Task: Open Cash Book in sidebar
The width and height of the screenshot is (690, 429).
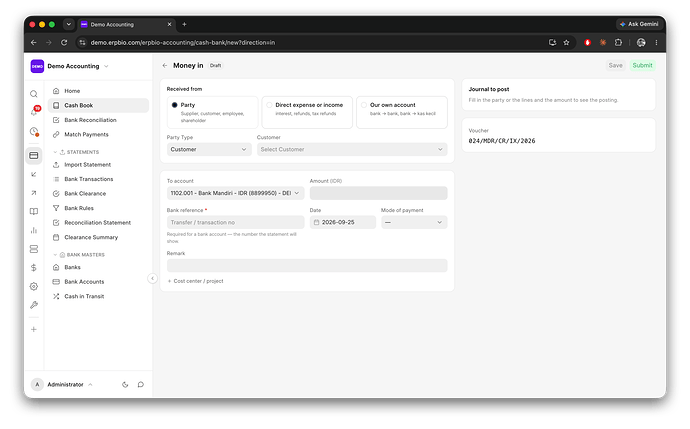Action: click(x=98, y=106)
